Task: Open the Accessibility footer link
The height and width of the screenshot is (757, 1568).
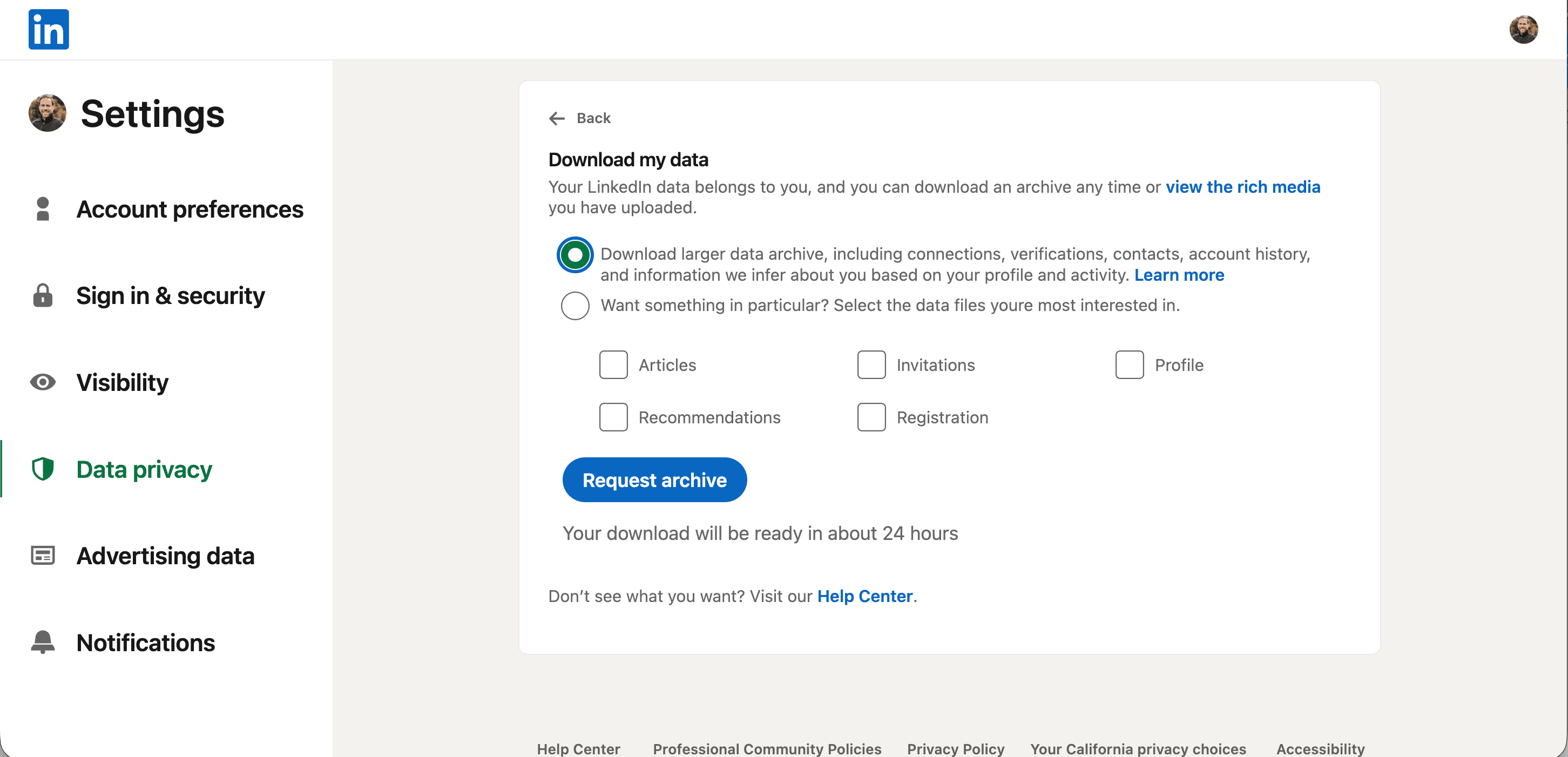Action: [1320, 748]
